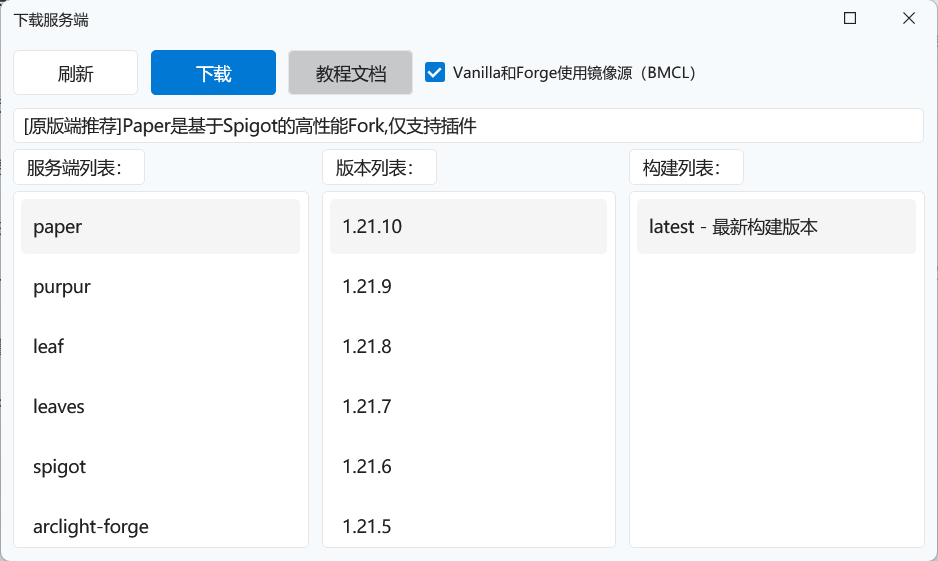Image resolution: width=938 pixels, height=561 pixels.
Task: Select version 1.21.8
Action: (x=468, y=347)
